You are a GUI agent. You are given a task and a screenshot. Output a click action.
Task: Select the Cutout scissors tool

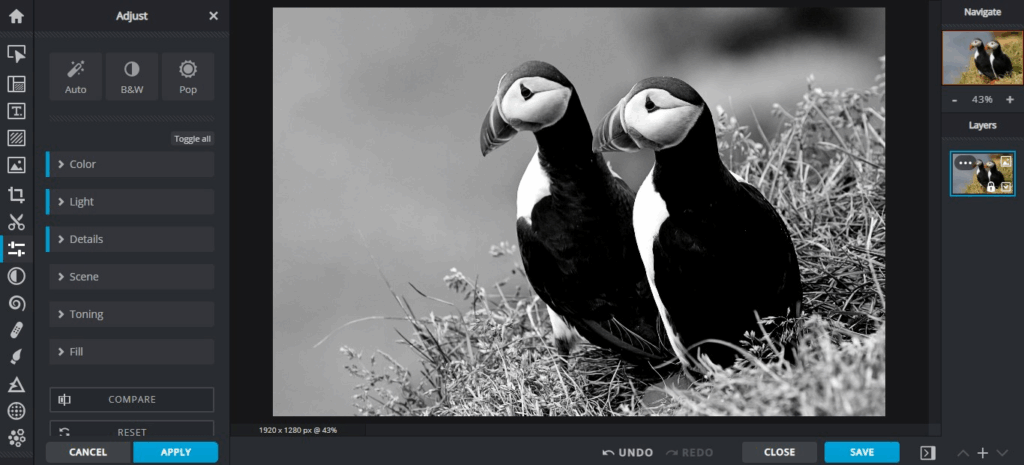[16, 222]
